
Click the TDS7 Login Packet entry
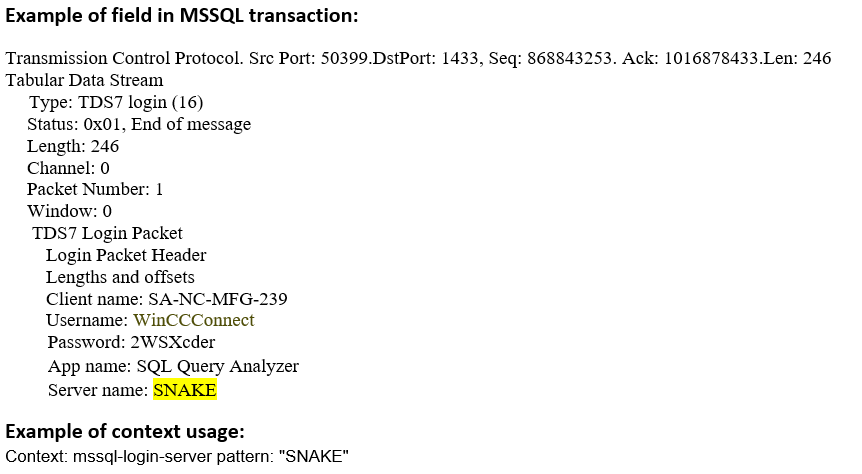pos(107,233)
